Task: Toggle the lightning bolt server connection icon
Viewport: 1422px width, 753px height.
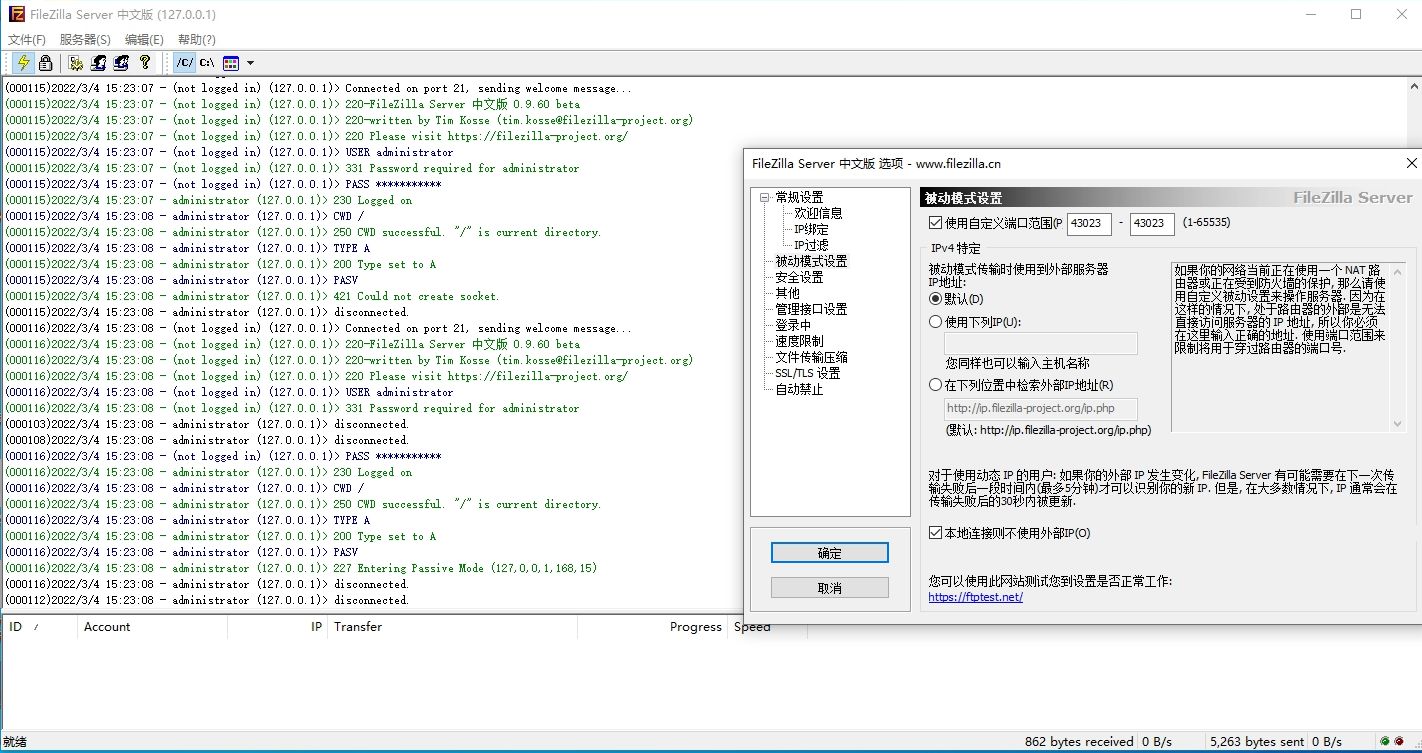Action: click(x=23, y=62)
